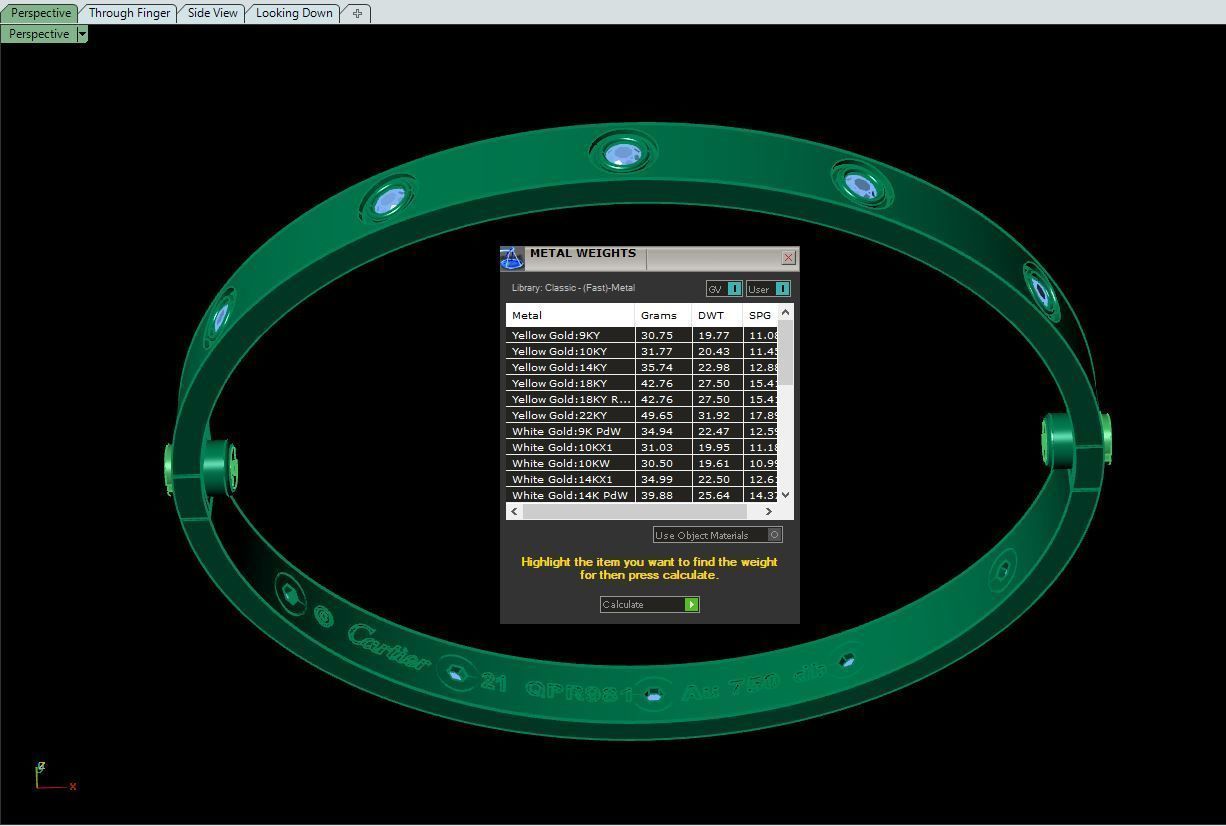Click the top center gemstone on bangle

(x=624, y=154)
